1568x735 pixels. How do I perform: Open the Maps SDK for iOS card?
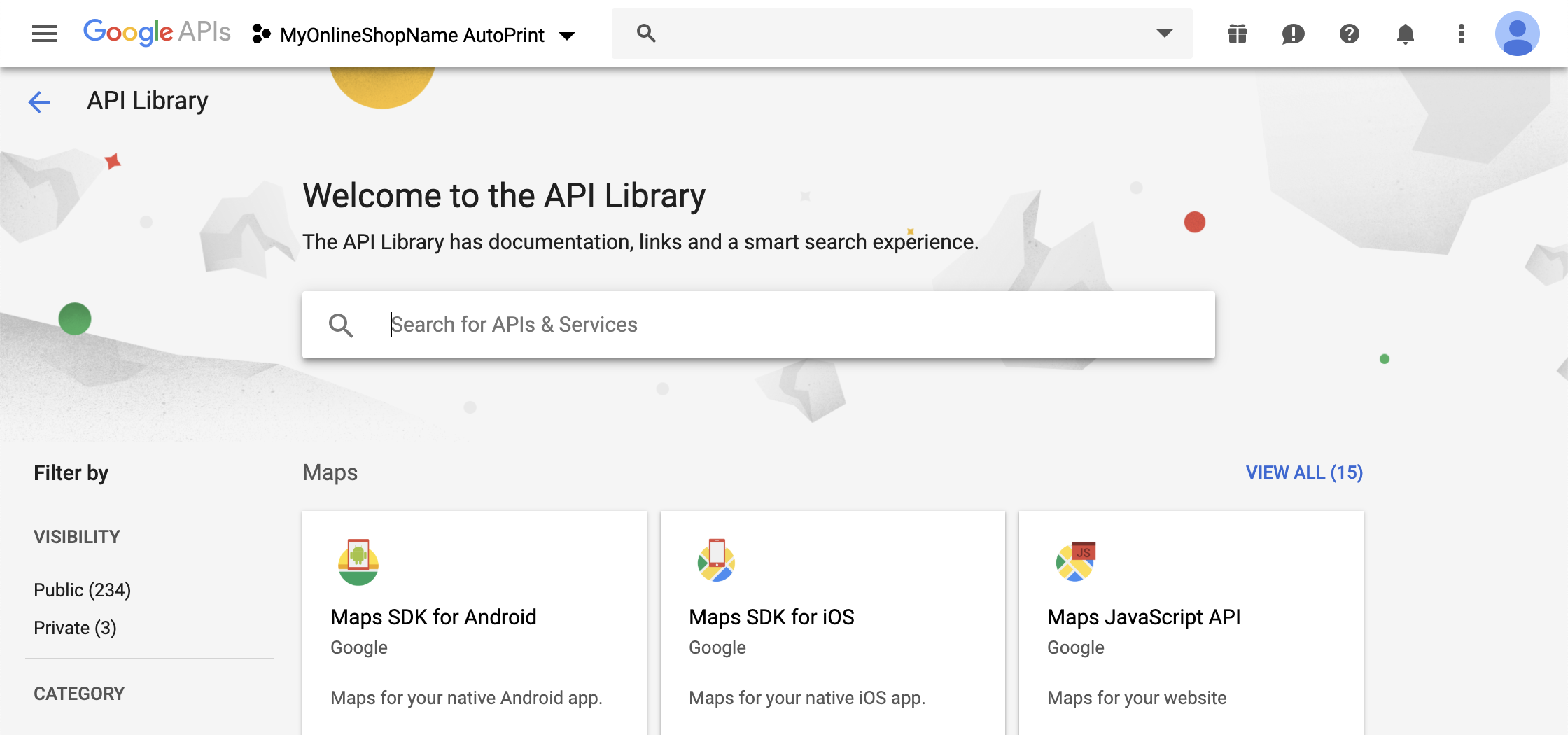(833, 623)
